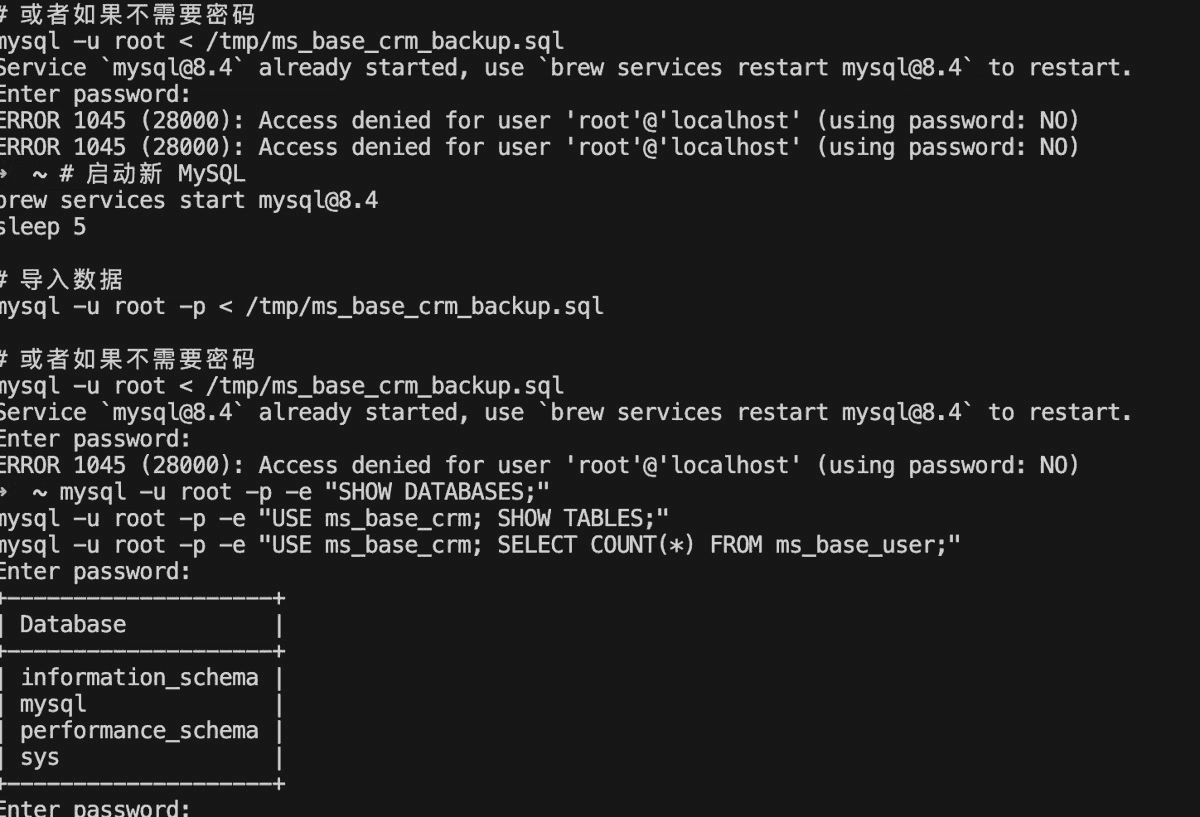Click the sleep 5 command line
This screenshot has width=1200, height=817.
click(43, 227)
